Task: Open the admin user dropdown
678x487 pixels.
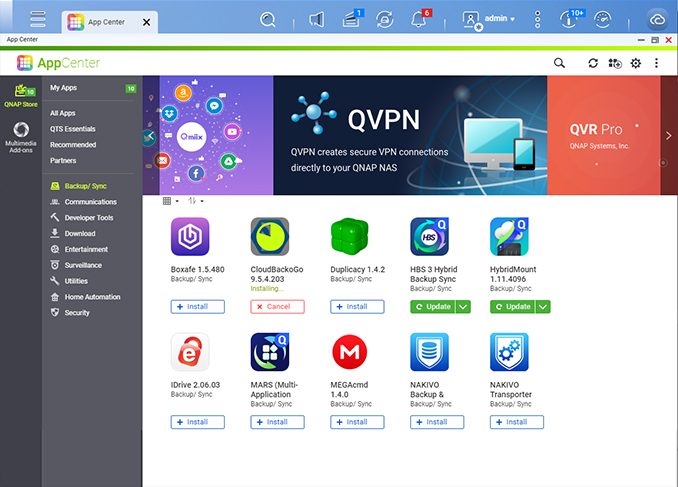Action: coord(489,19)
